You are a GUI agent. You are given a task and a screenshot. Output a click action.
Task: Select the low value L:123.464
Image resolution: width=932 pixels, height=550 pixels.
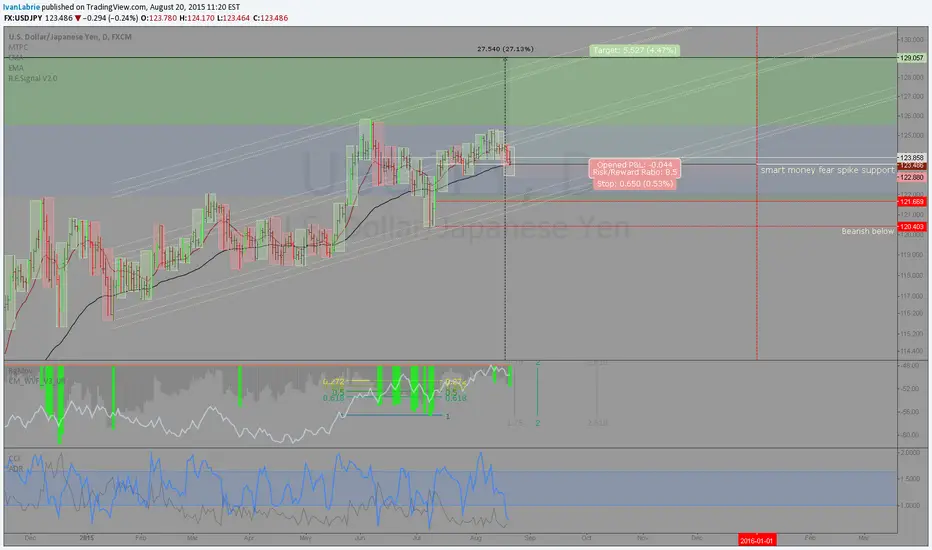pos(233,18)
